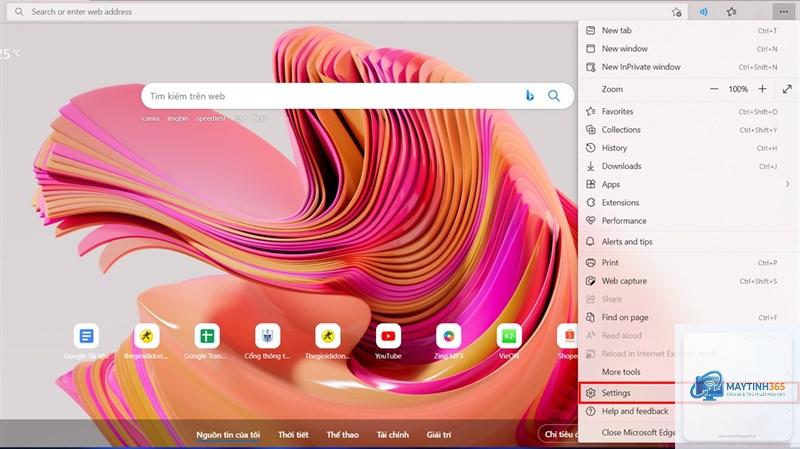This screenshot has height=449, width=800.
Task: Open the Cổng thông tin quick link tile
Action: 267,341
